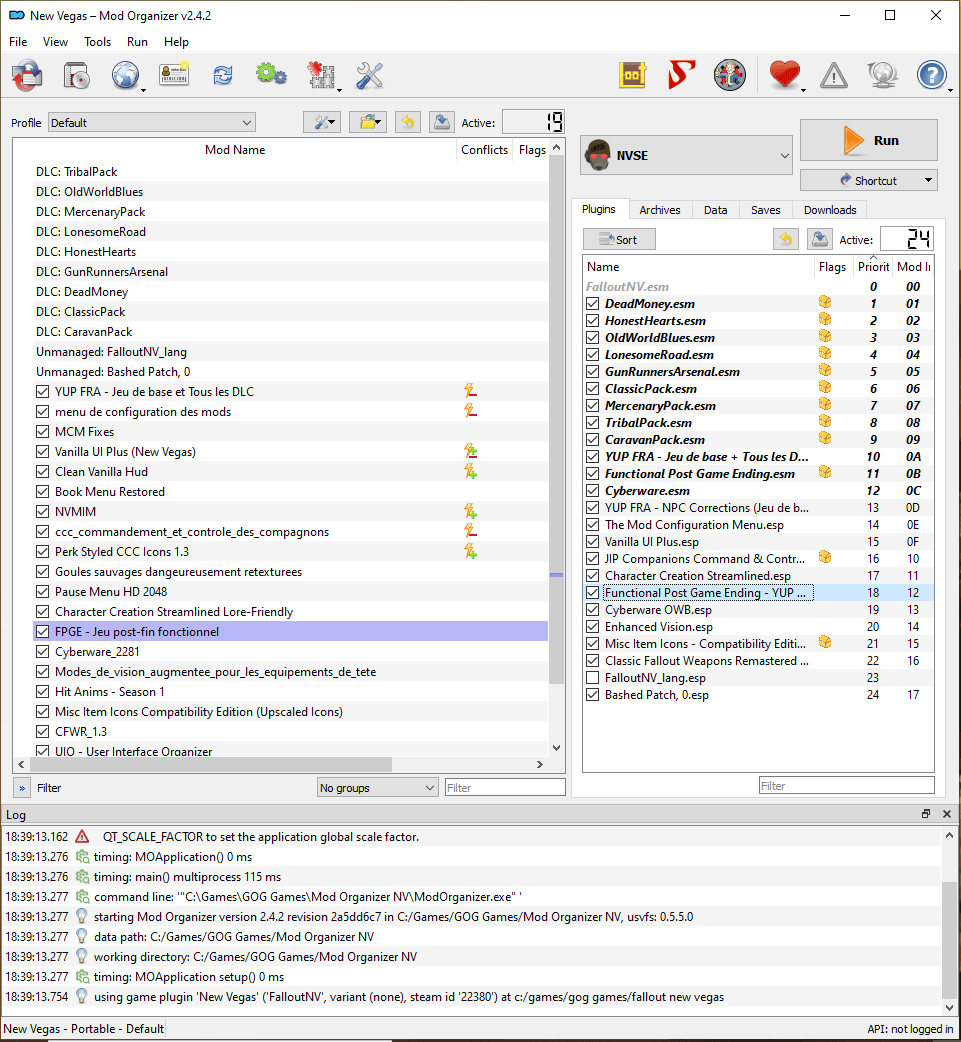Click the puzzle piece Tools icon
This screenshot has height=1042, width=961.
click(322, 75)
